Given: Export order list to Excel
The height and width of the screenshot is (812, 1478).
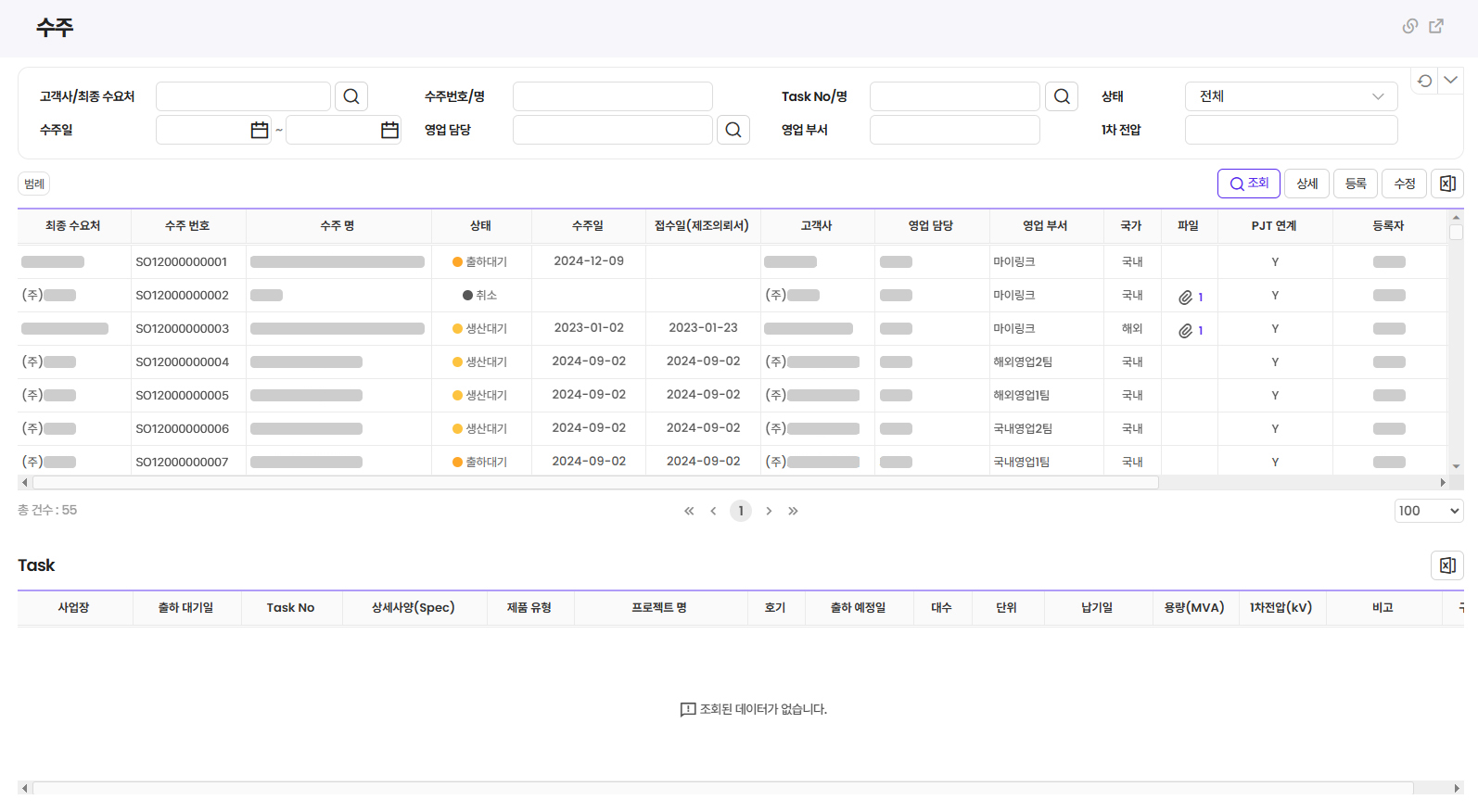Looking at the screenshot, I should click(1447, 184).
